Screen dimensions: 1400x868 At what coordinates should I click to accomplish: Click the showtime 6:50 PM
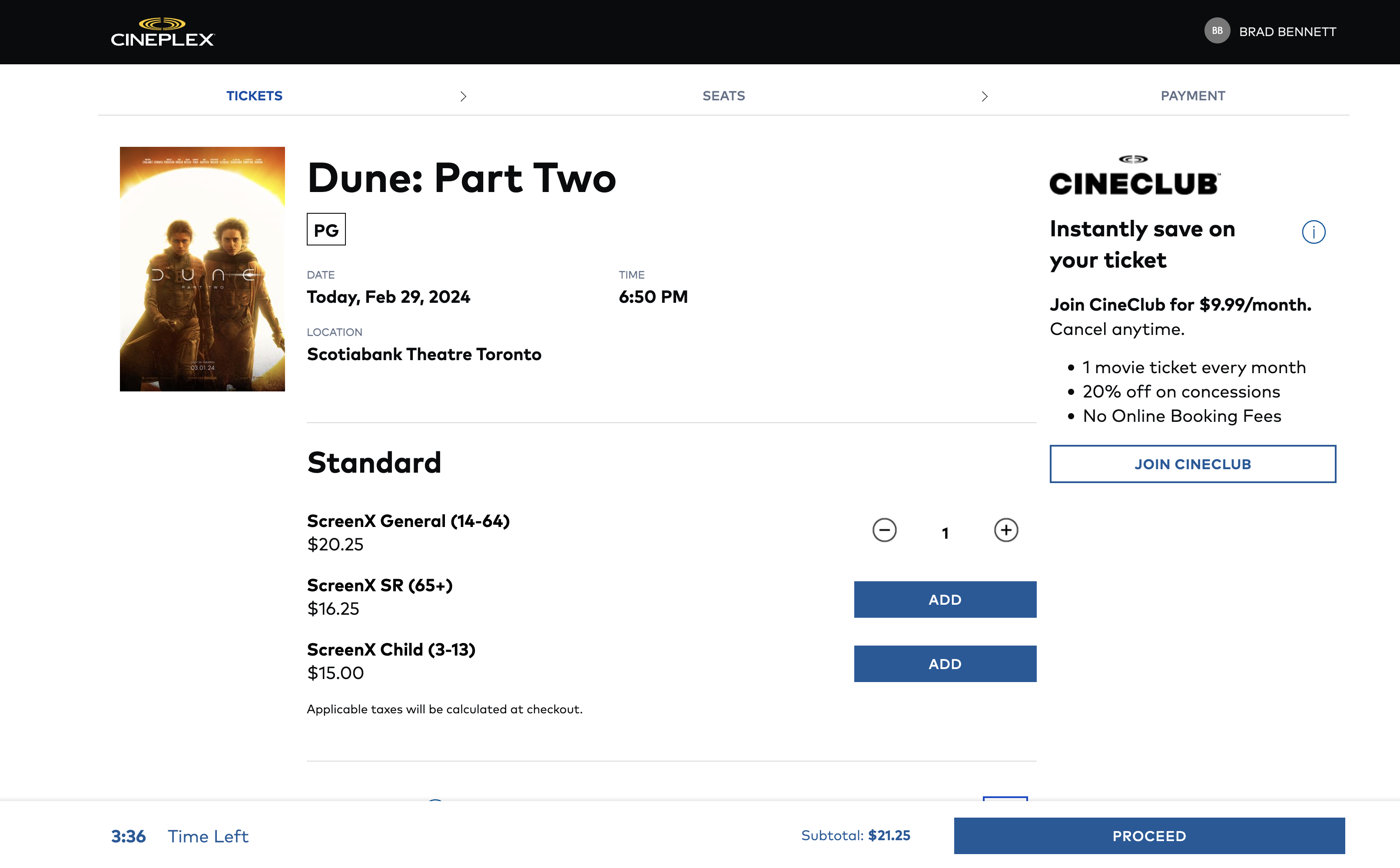(653, 297)
